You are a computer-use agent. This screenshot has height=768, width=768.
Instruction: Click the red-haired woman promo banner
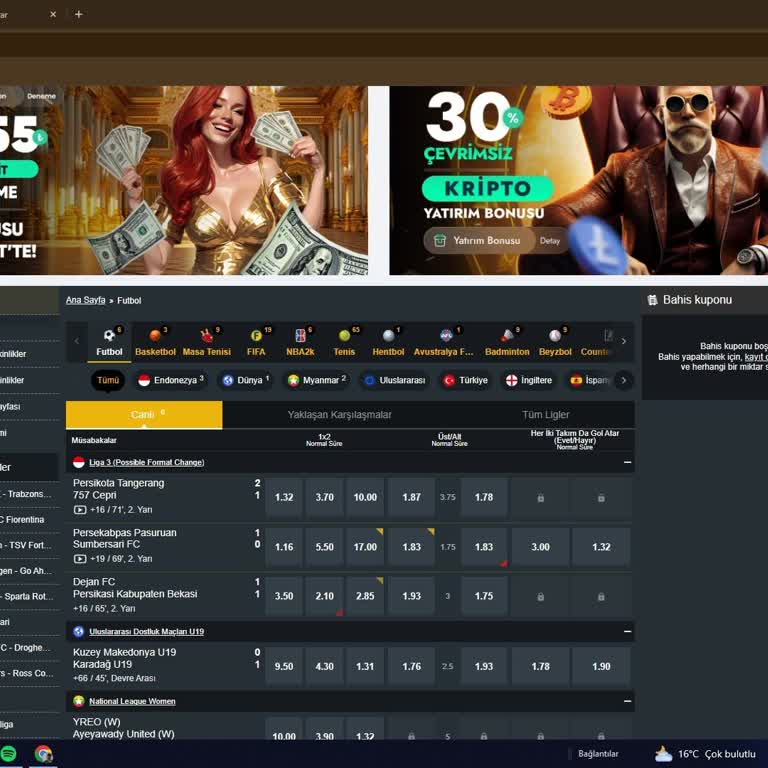pyautogui.click(x=184, y=181)
